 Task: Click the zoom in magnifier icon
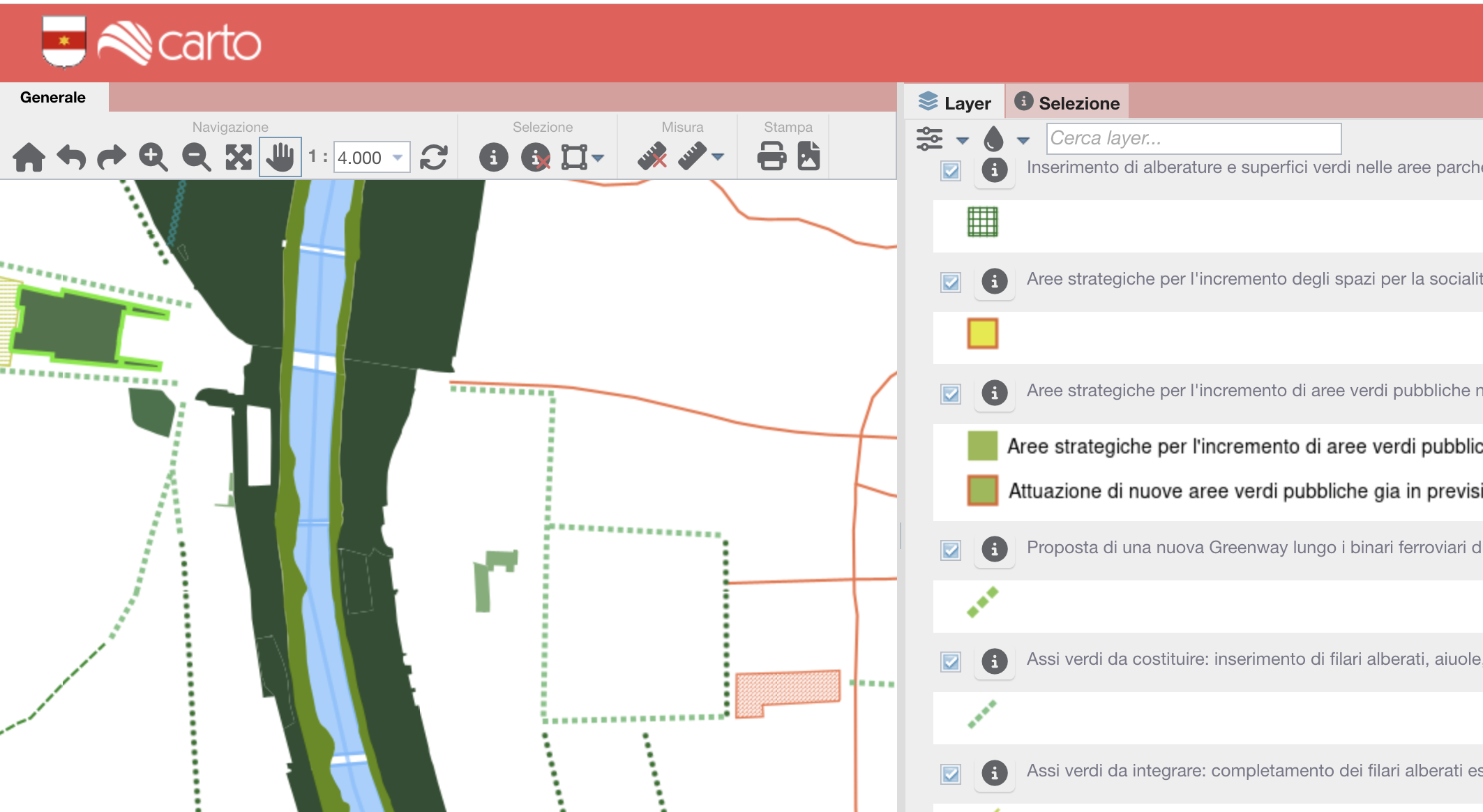click(153, 157)
